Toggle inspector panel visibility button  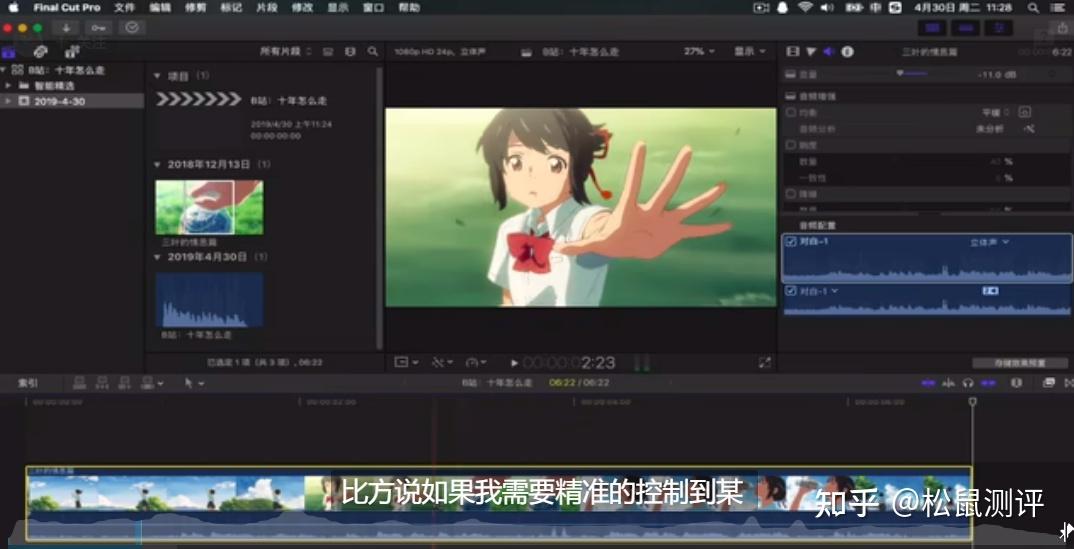pyautogui.click(x=998, y=28)
